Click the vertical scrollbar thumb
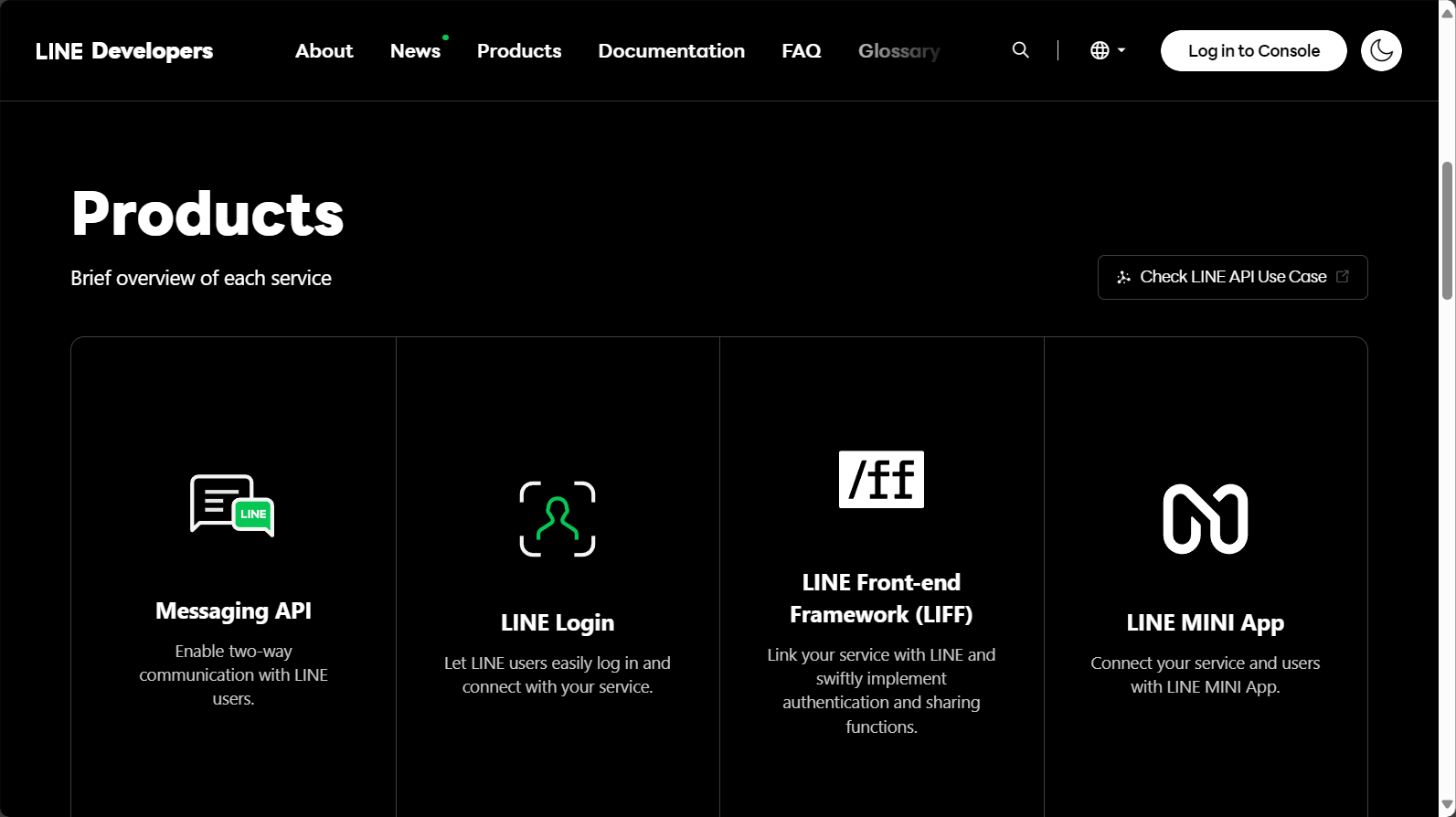Viewport: 1456px width, 817px height. [1448, 230]
